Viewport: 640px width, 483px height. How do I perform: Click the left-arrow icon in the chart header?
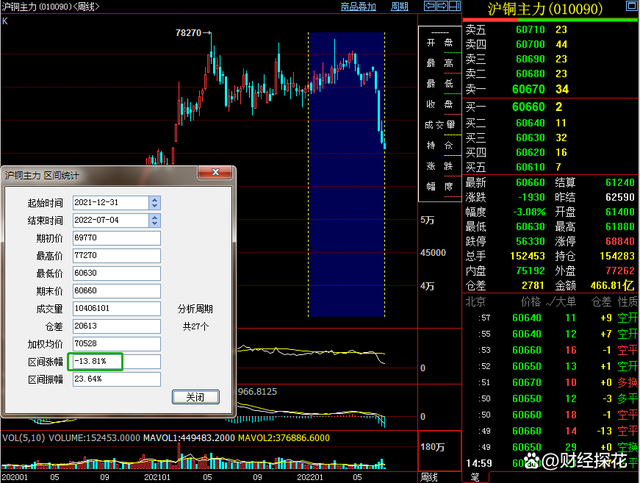point(429,6)
